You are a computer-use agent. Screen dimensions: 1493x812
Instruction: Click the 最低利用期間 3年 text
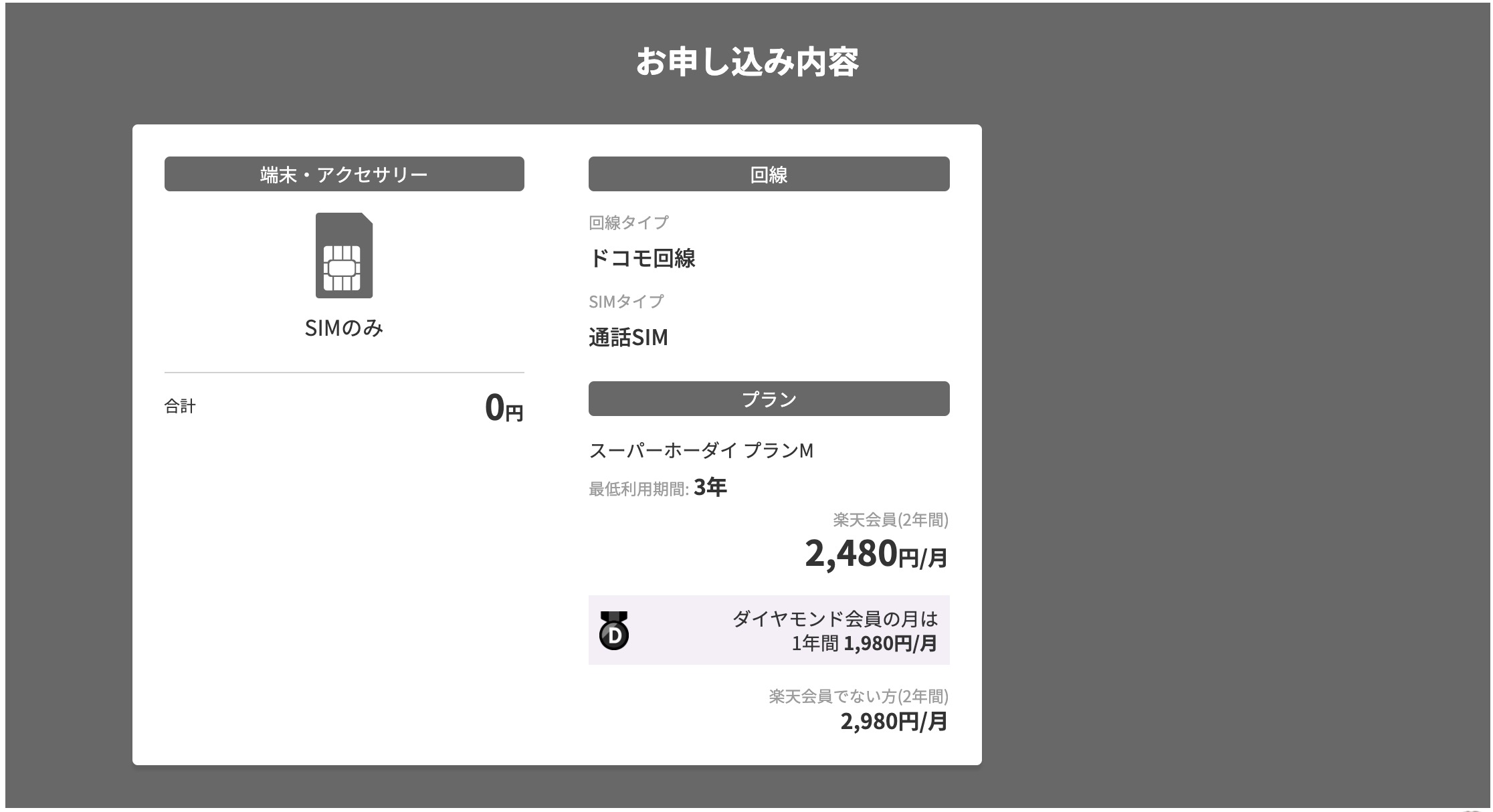658,488
